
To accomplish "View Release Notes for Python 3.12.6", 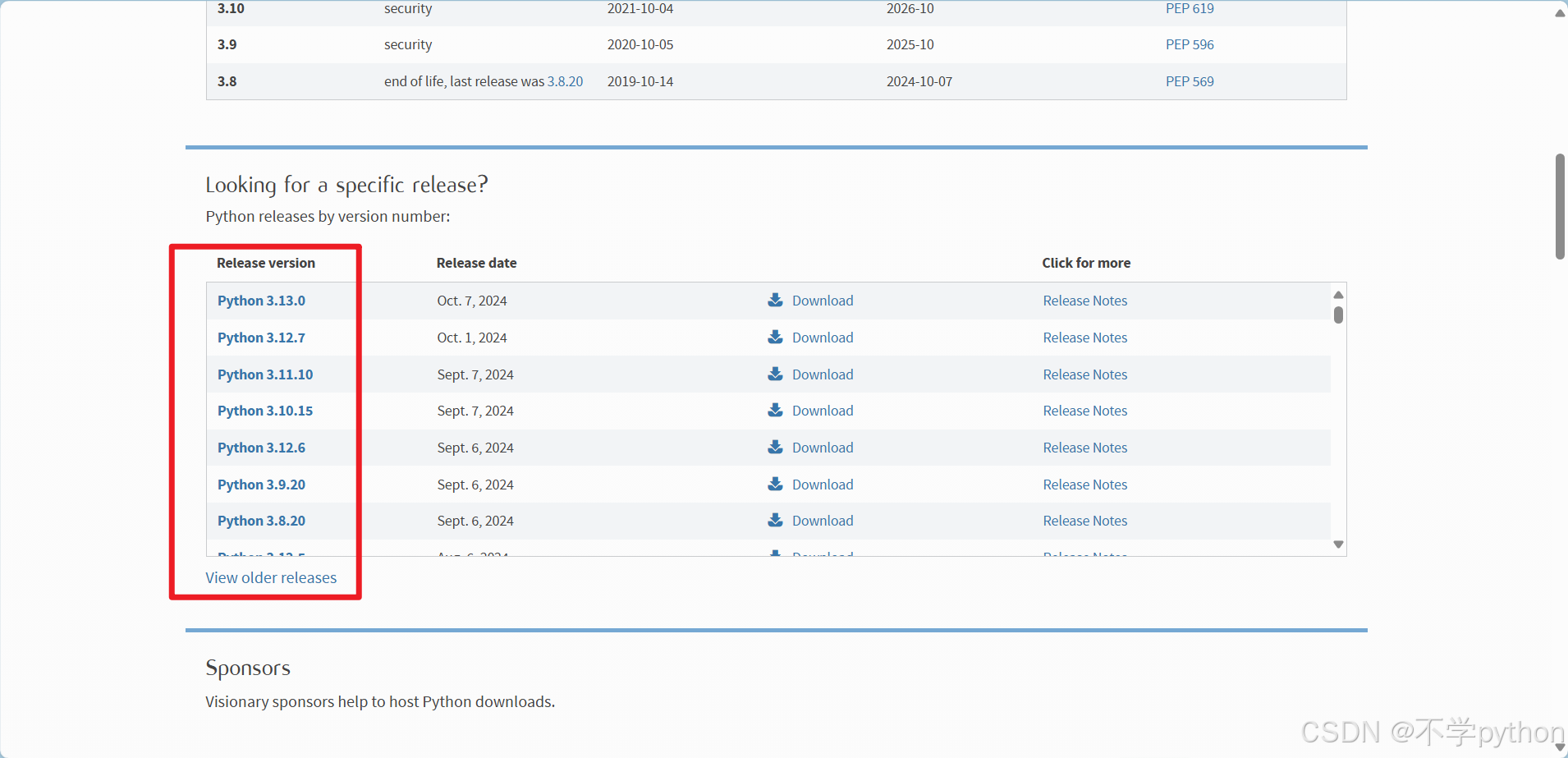I will click(1085, 448).
